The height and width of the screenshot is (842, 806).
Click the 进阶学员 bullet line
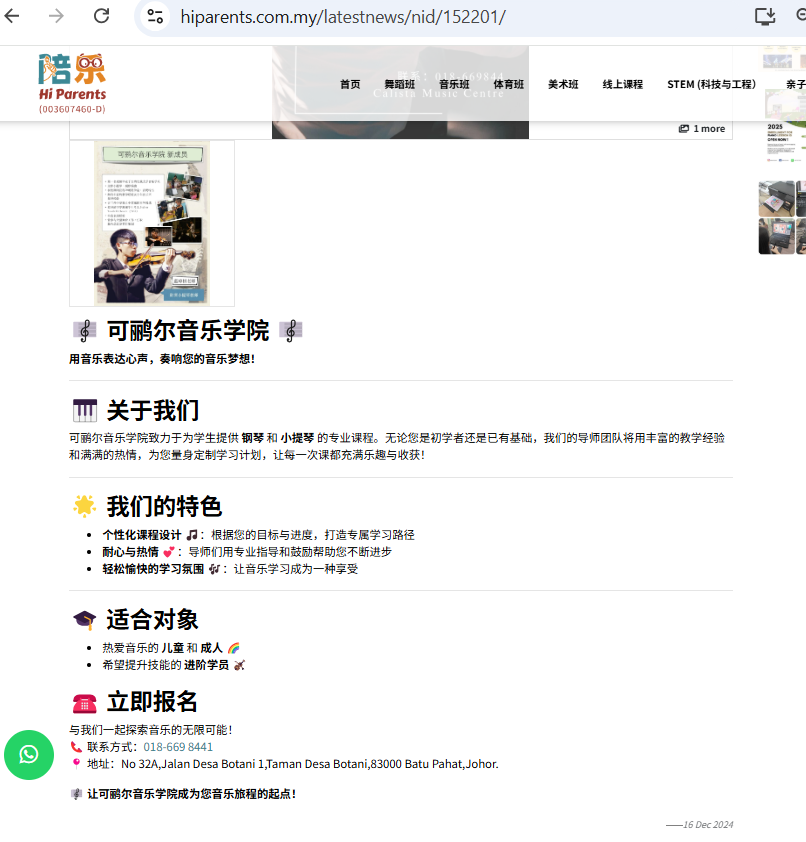173,665
